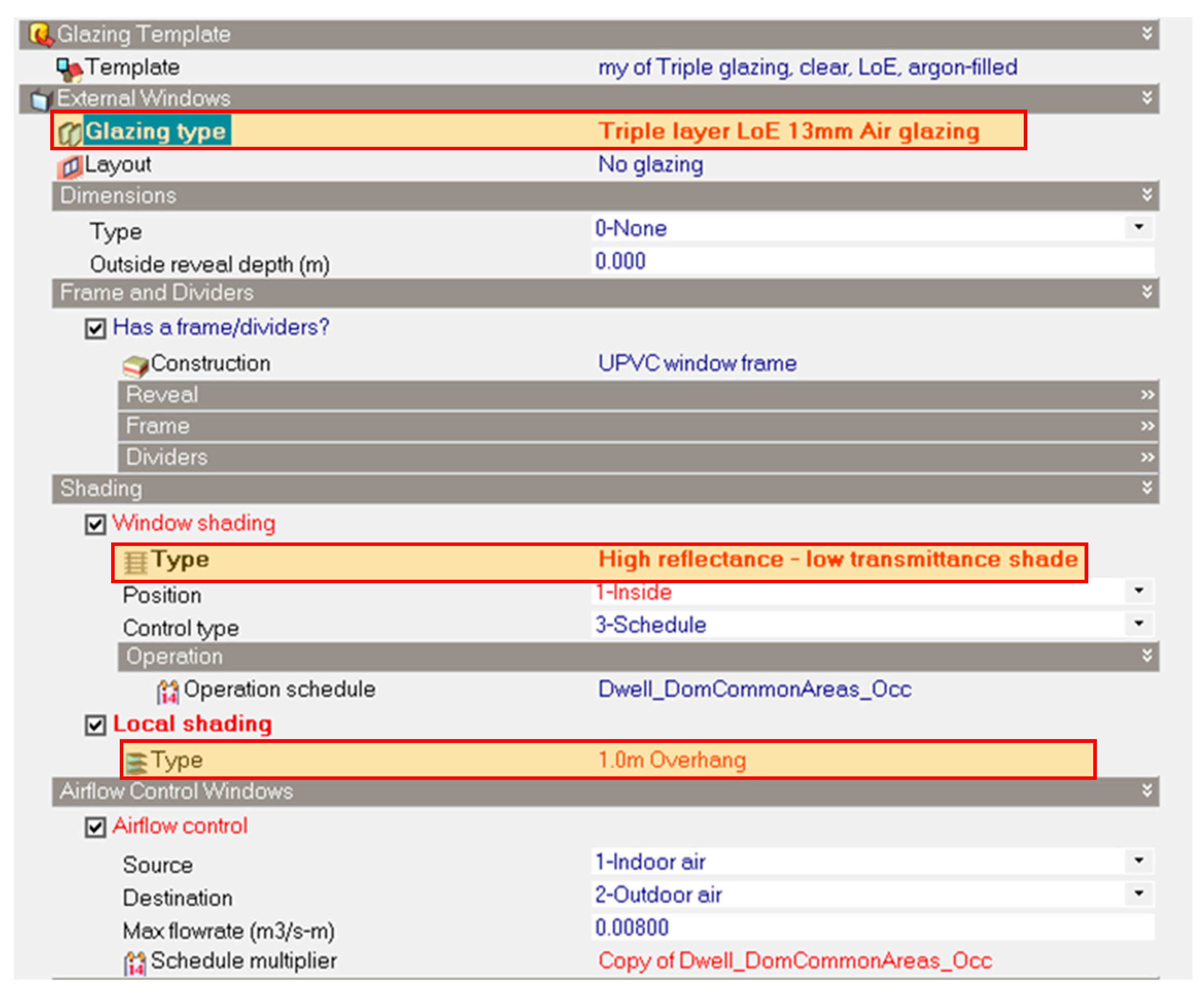
Task: Toggle the Window shading checkbox
Action: click(95, 524)
